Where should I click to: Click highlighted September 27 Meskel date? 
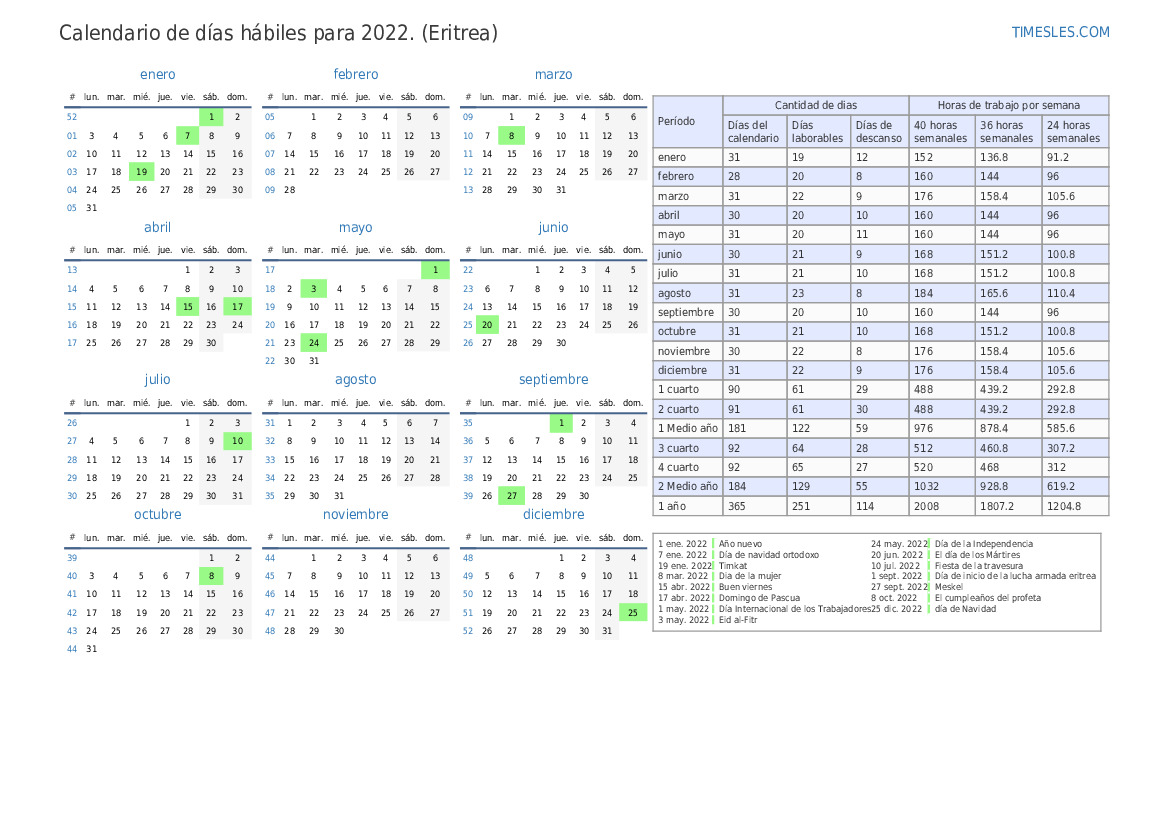click(x=511, y=496)
